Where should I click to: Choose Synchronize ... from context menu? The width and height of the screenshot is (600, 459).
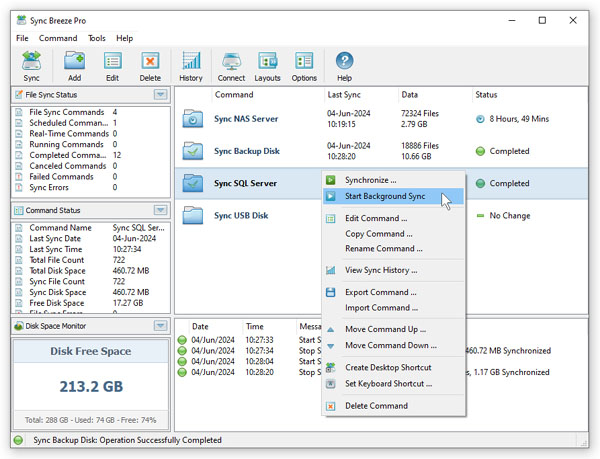393,180
